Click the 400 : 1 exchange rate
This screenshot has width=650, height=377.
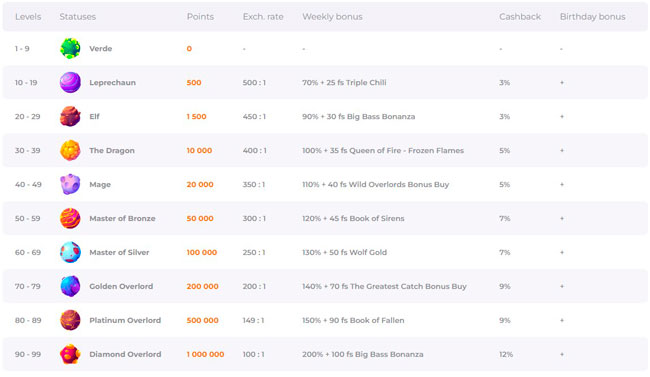pos(255,151)
